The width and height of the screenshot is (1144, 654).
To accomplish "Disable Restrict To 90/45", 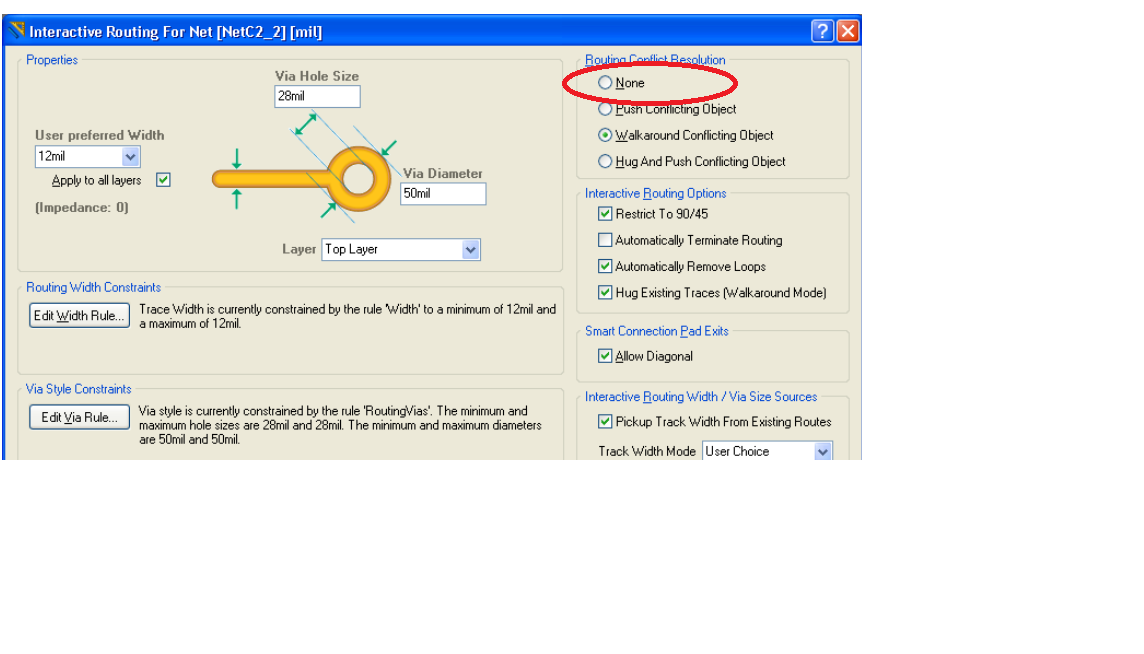I will pos(604,213).
